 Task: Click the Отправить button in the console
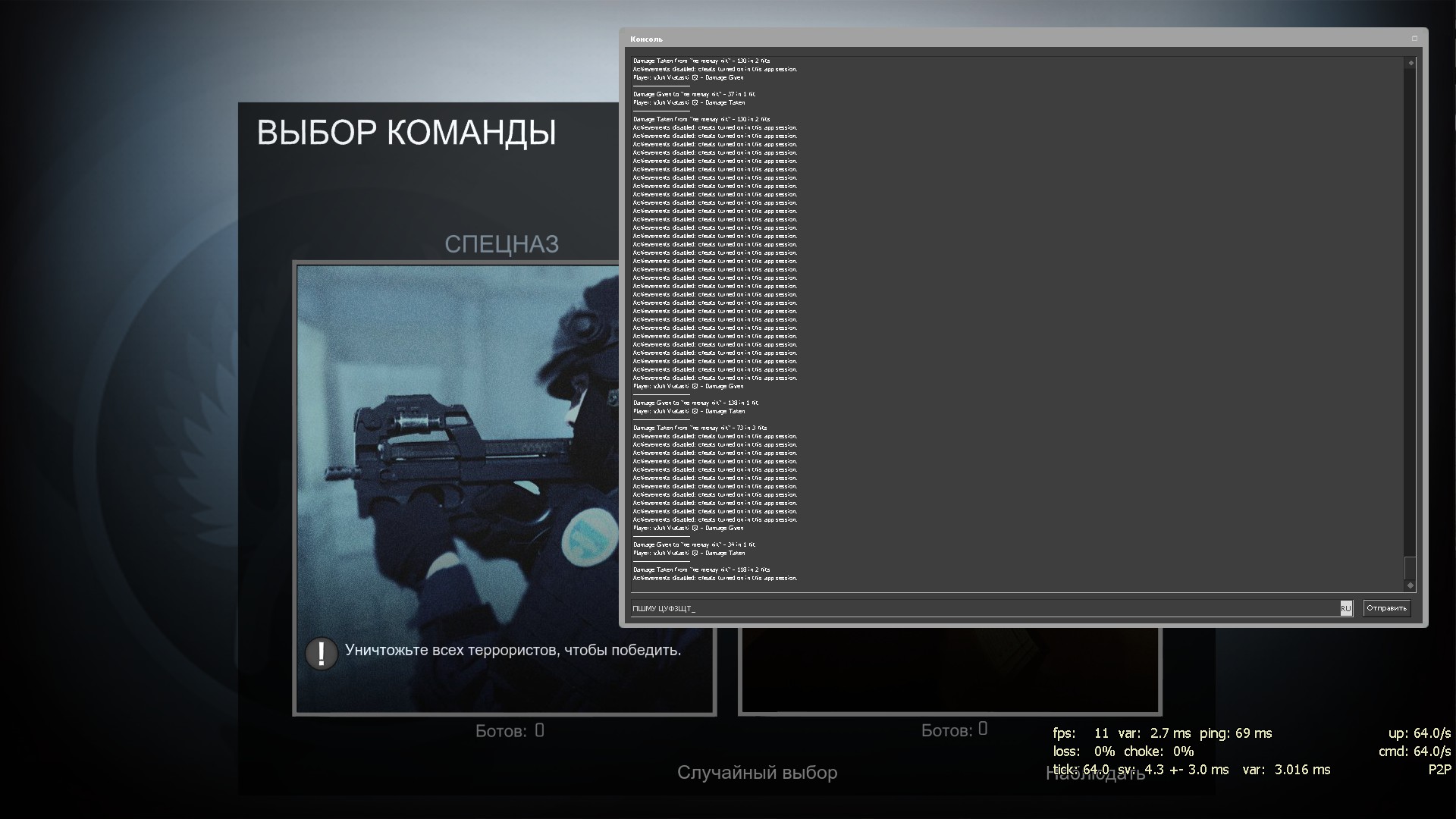pos(1386,608)
